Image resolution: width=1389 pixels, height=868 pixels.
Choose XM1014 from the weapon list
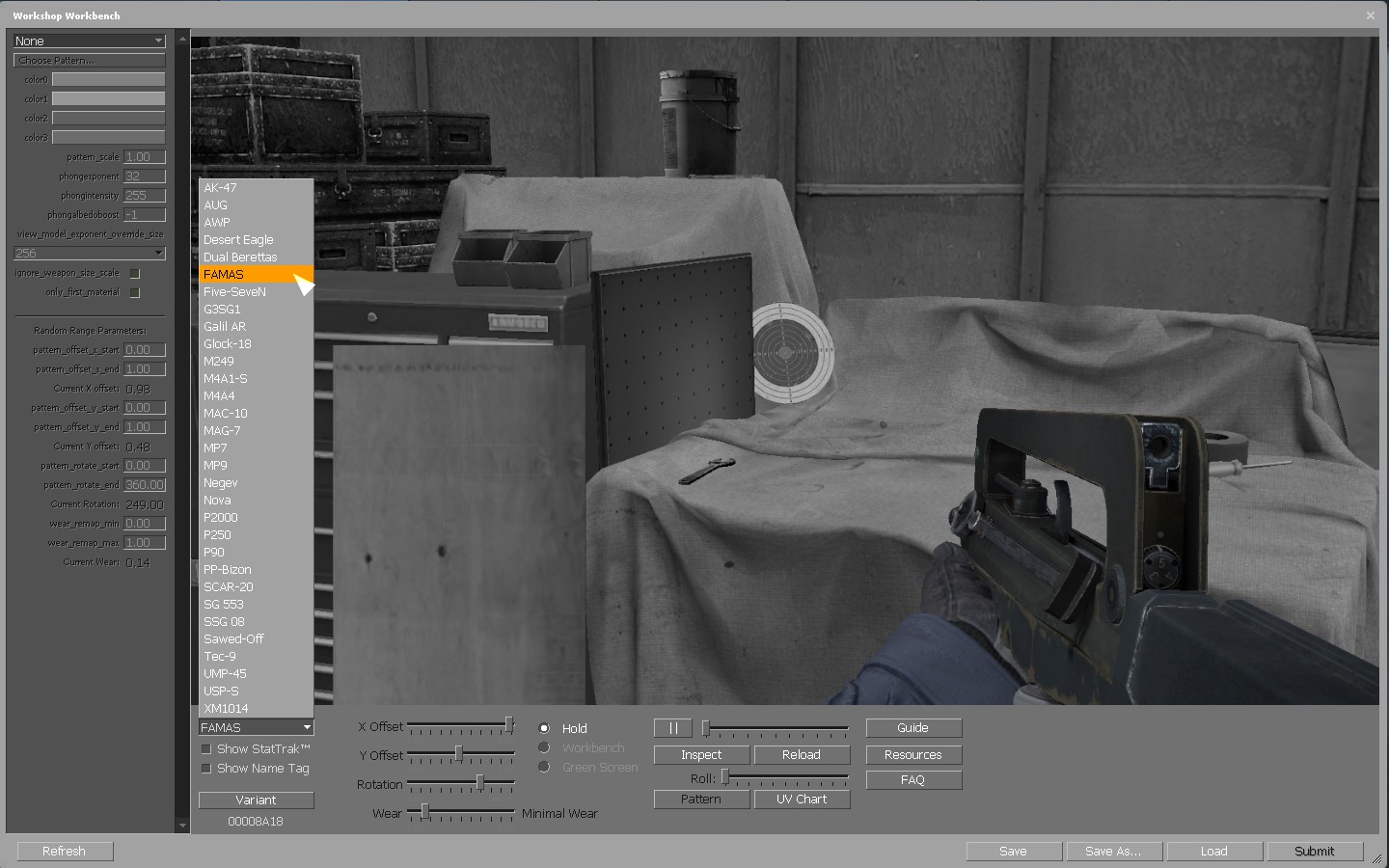click(257, 709)
